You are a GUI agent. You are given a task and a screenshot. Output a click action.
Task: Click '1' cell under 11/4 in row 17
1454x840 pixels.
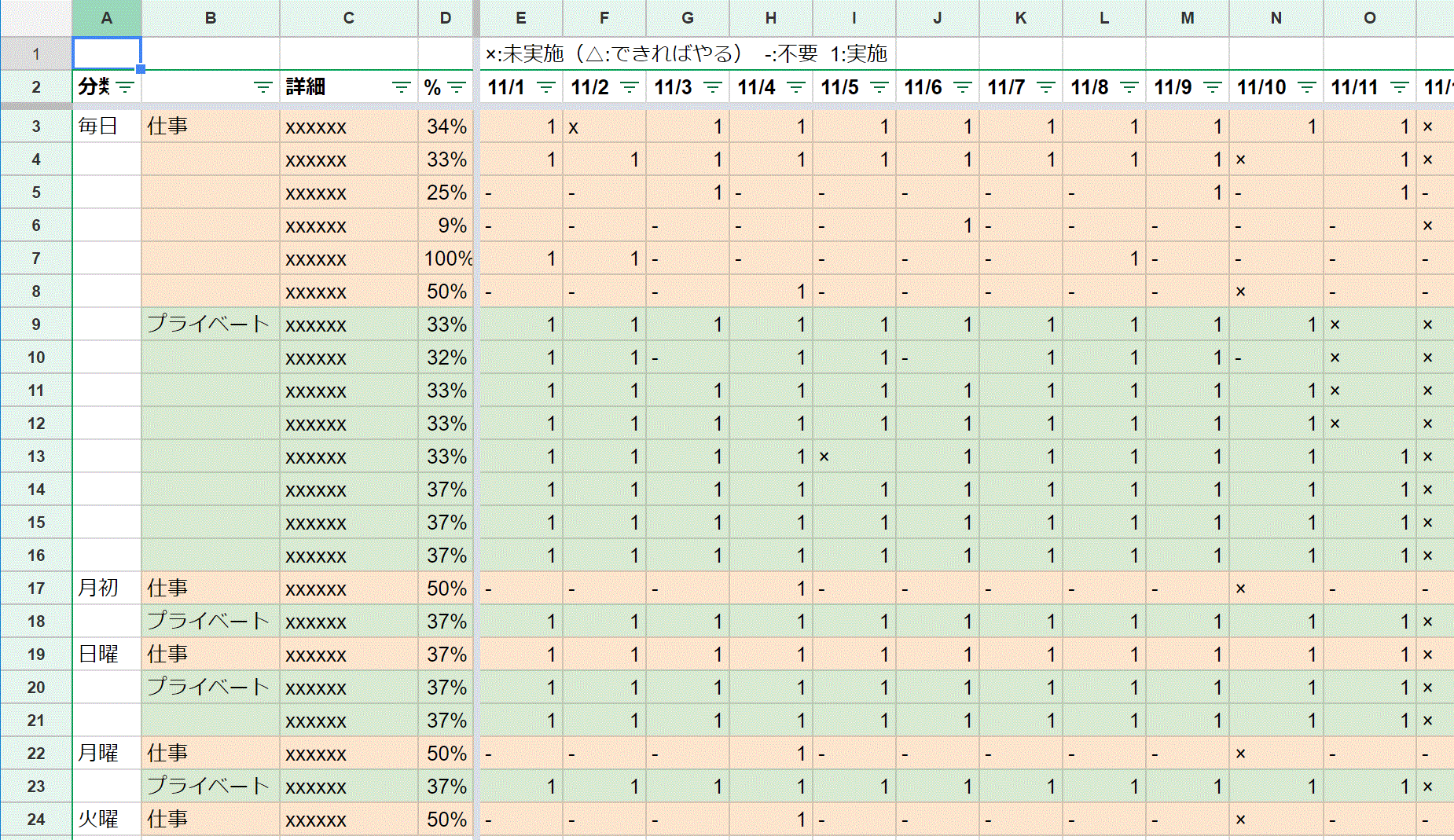tap(771, 589)
